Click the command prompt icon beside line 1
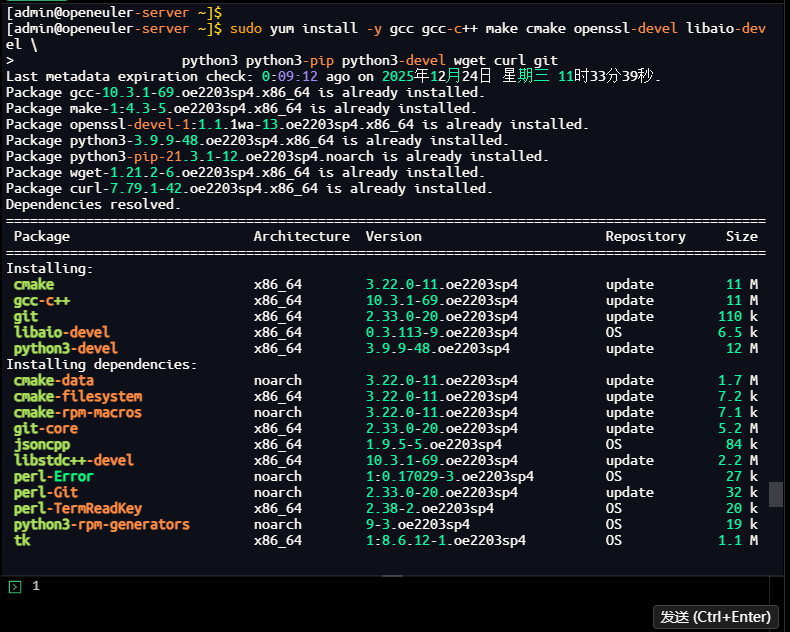Screen dimensions: 790x632 (14, 587)
